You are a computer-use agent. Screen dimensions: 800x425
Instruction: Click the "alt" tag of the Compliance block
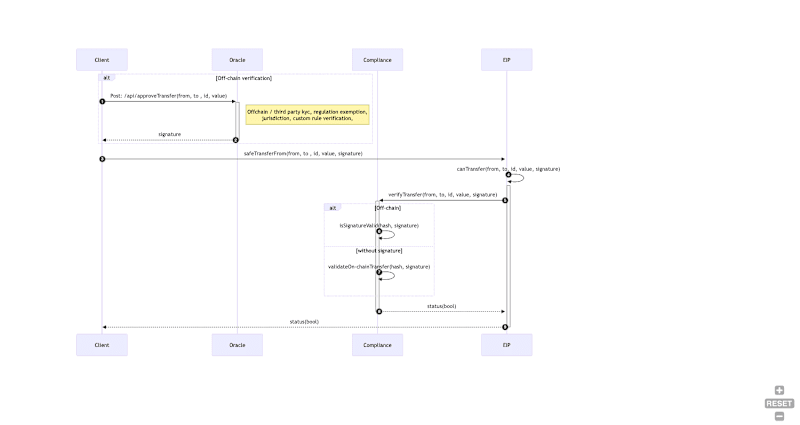[x=333, y=208]
